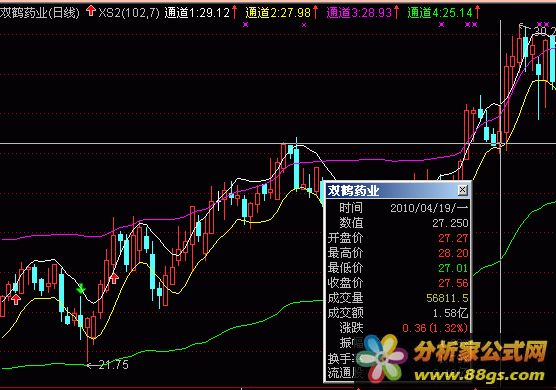
Task: Select the 成交量 value 56811.5
Action: [x=447, y=298]
